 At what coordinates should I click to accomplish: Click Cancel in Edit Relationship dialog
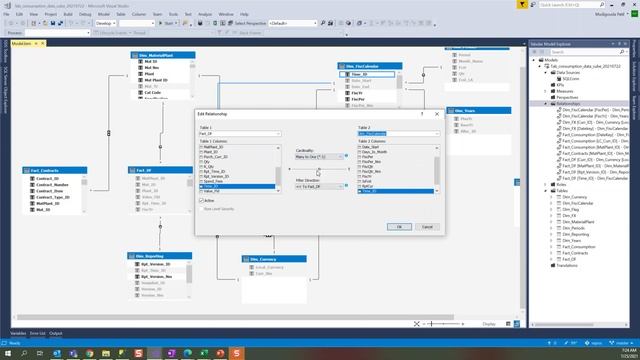click(x=427, y=227)
